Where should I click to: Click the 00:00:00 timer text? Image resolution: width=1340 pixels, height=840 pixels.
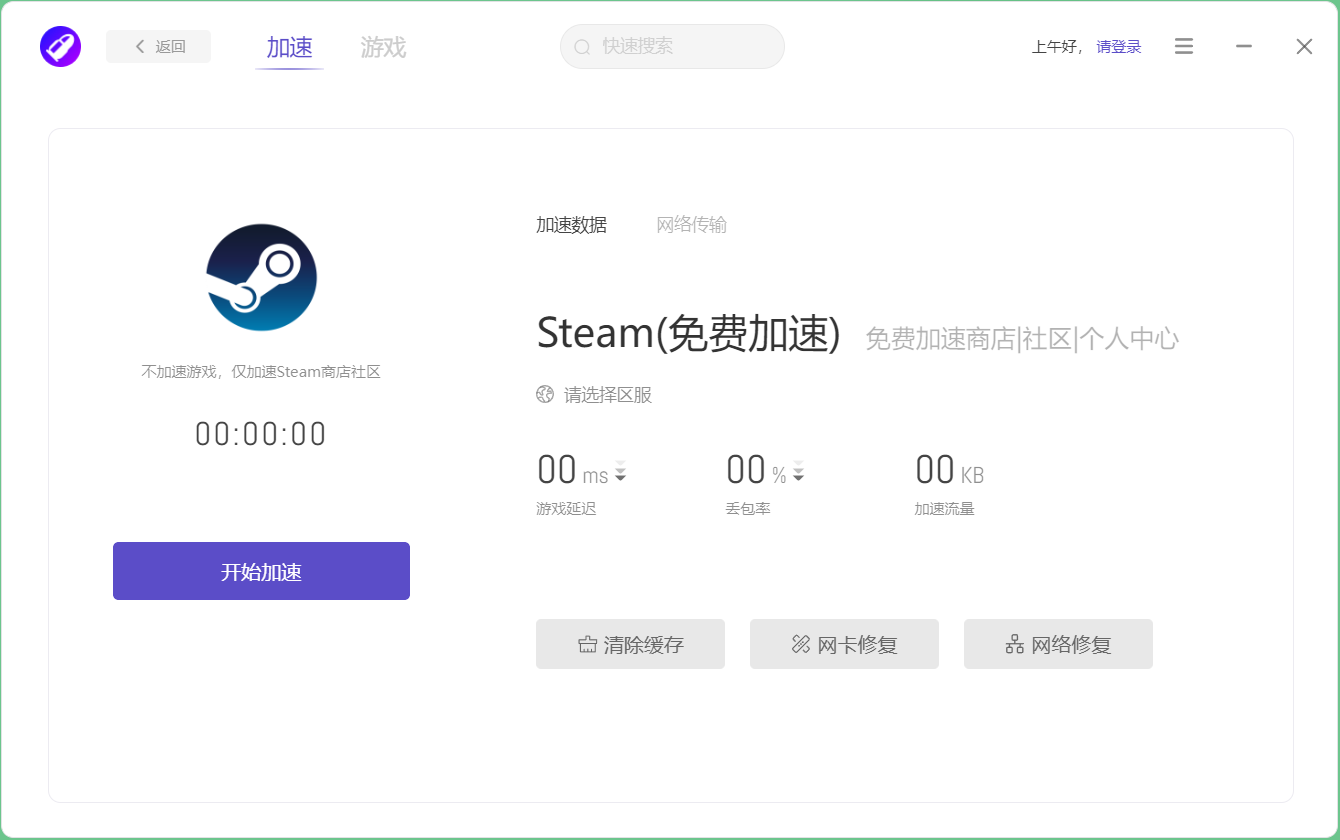click(x=261, y=434)
